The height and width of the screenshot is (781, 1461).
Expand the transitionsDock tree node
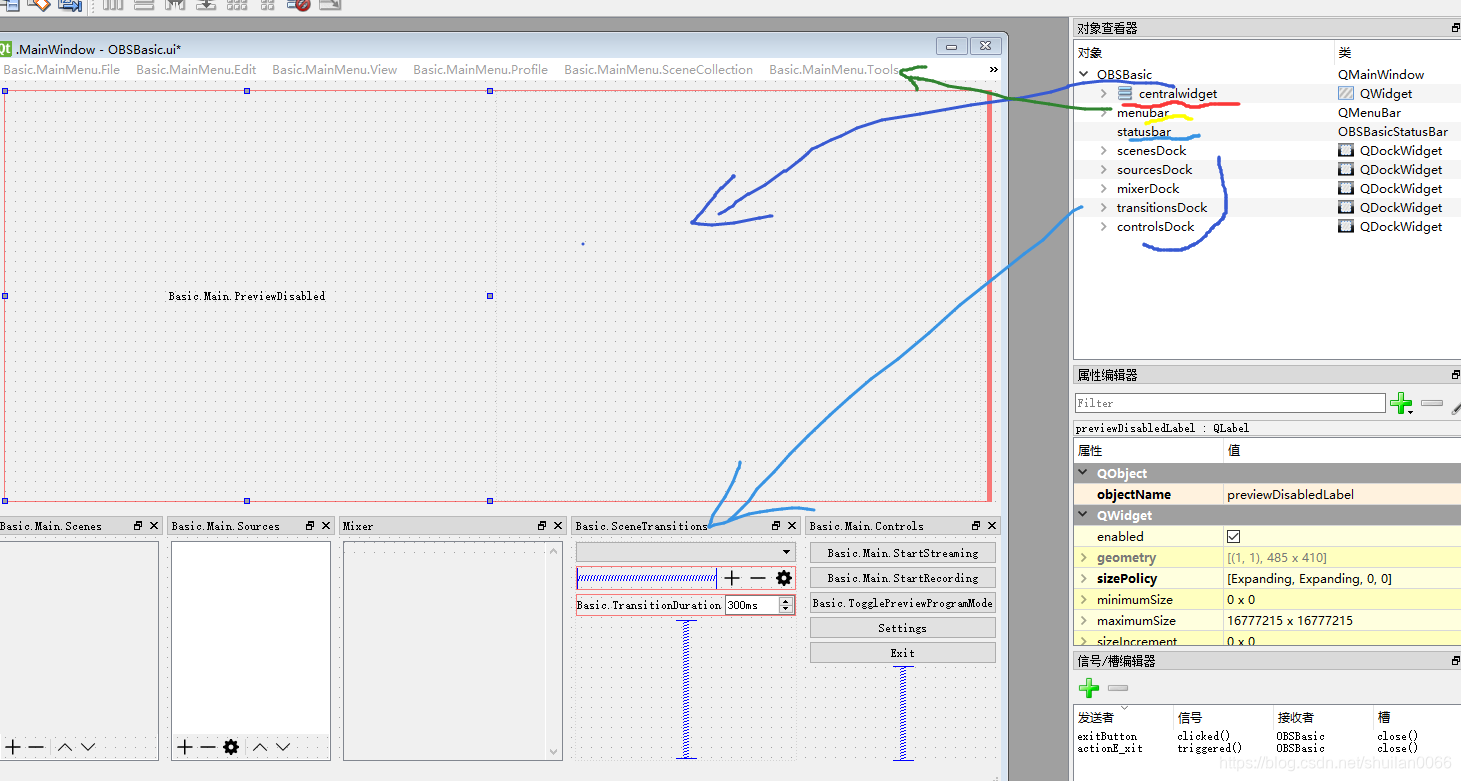point(1104,208)
